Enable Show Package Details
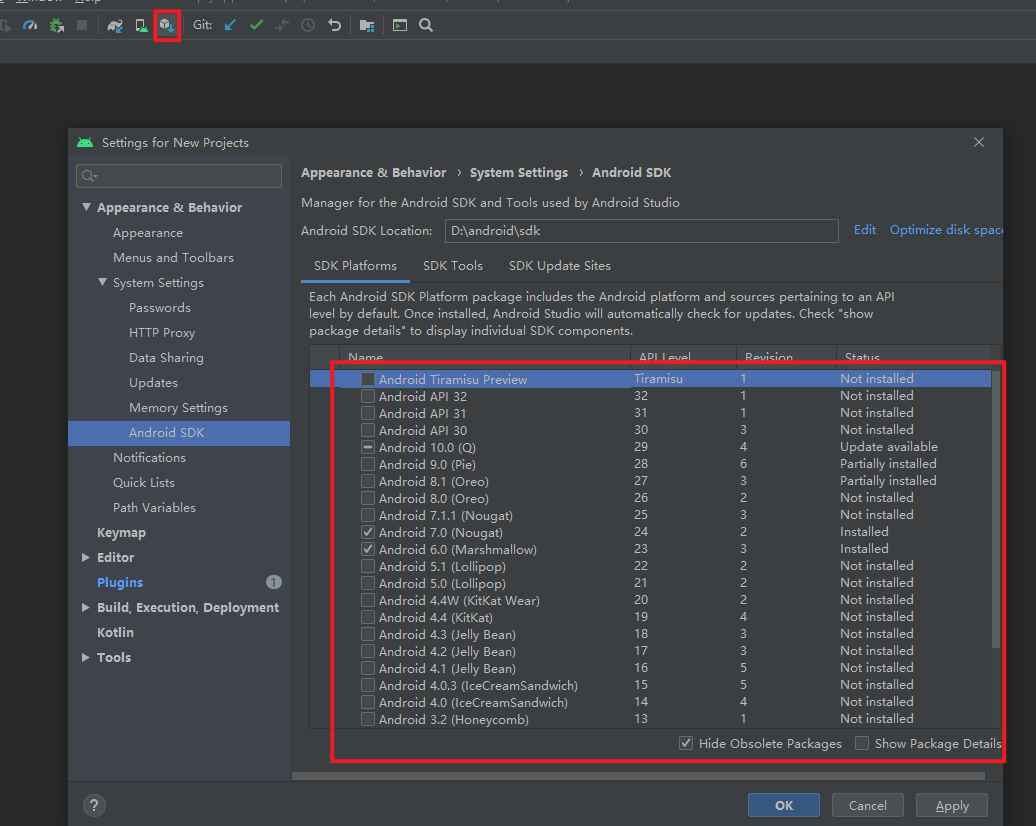The height and width of the screenshot is (826, 1036). (x=862, y=743)
